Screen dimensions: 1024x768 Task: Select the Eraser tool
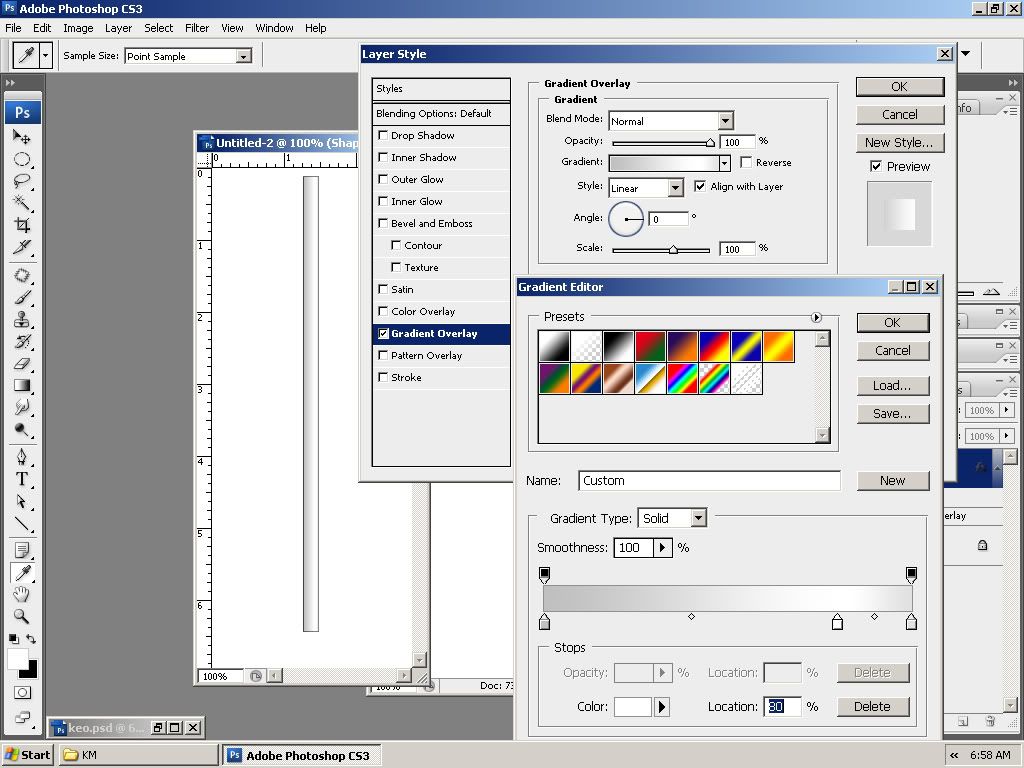click(22, 364)
